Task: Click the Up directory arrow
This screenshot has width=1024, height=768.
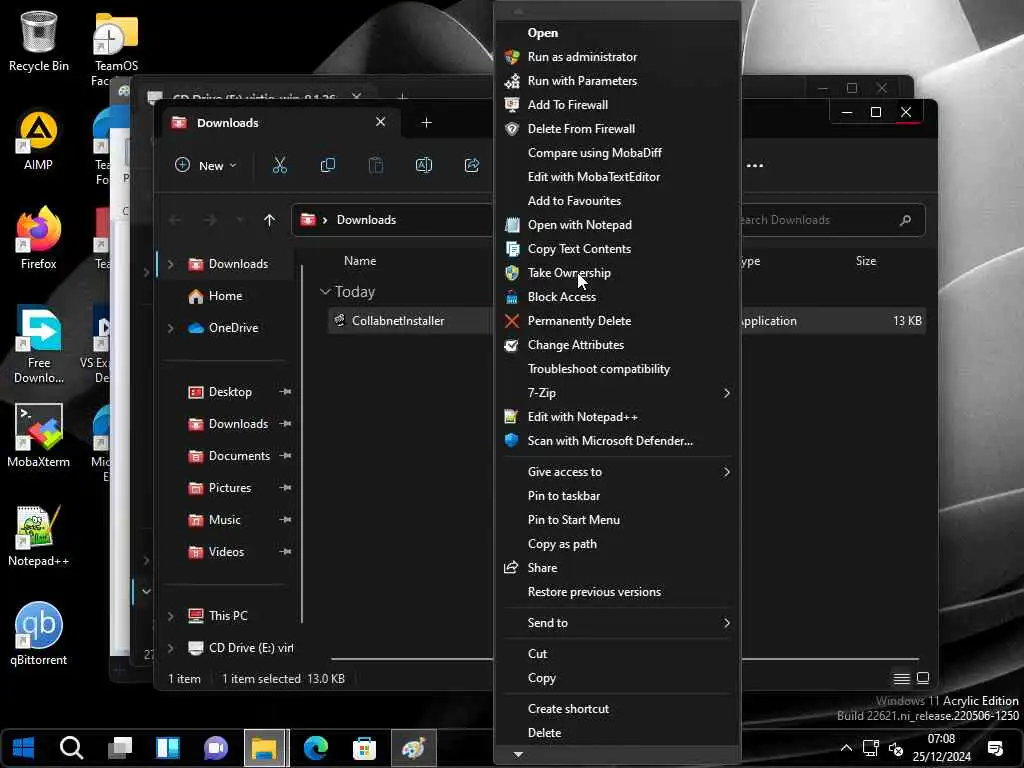Action: pos(269,220)
